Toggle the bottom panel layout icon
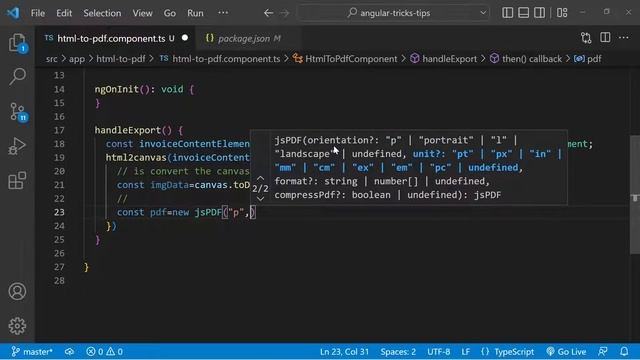This screenshot has height=360, width=640. click(523, 13)
